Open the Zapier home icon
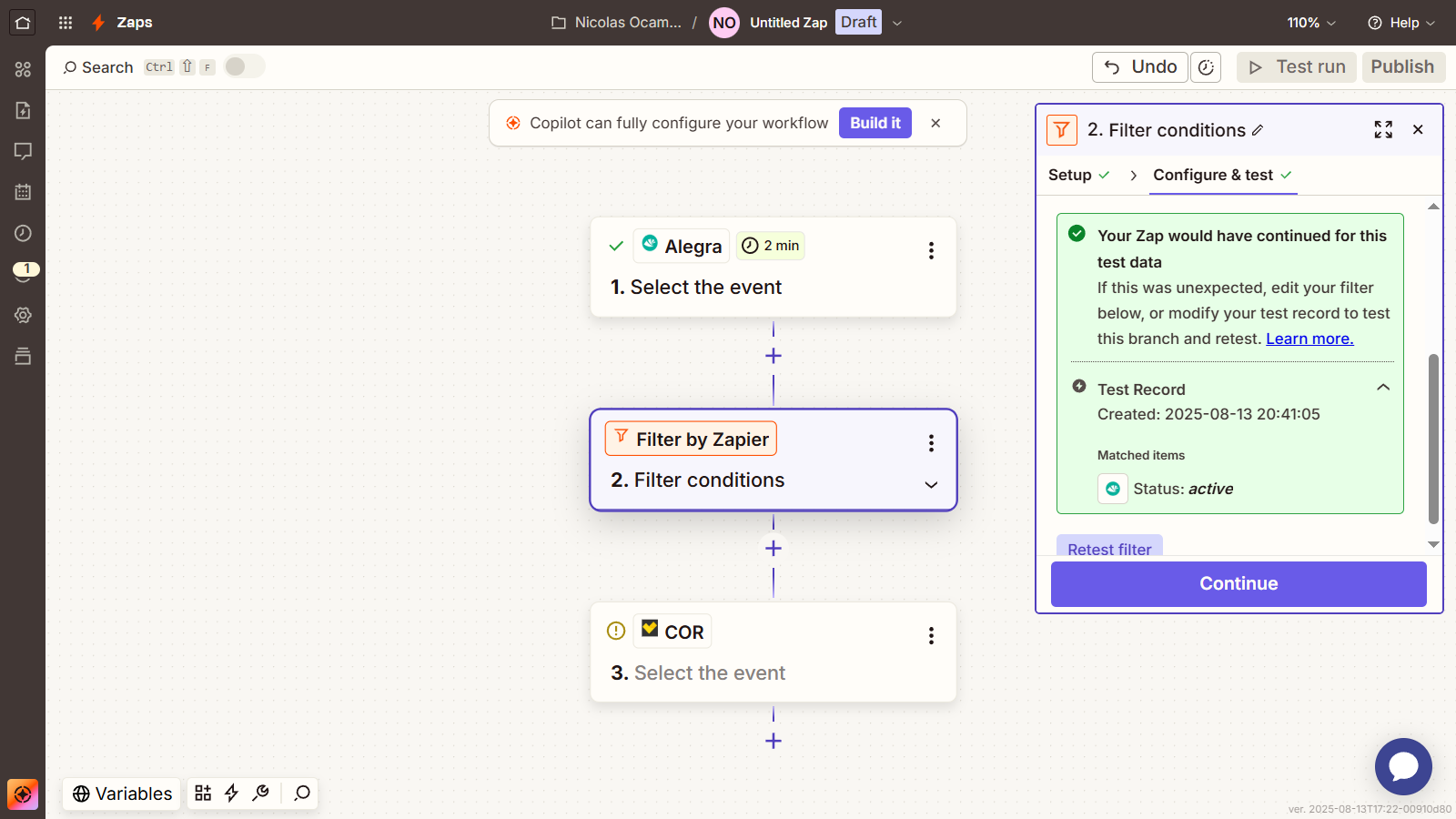Image resolution: width=1456 pixels, height=819 pixels. point(23,23)
